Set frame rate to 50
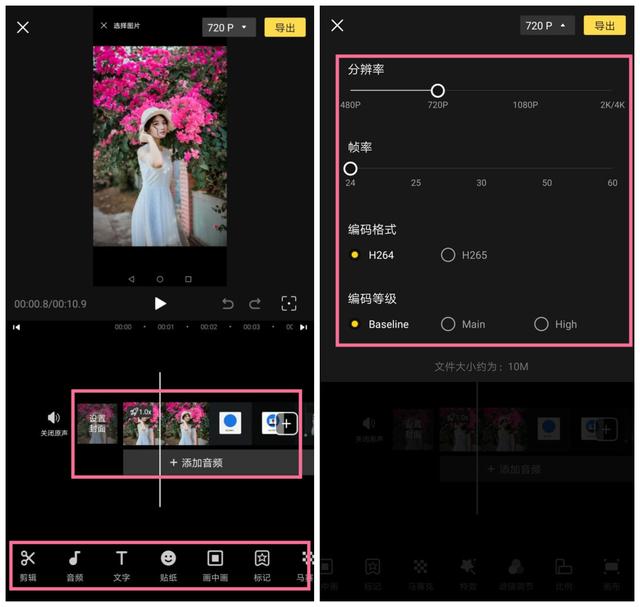 pos(547,182)
